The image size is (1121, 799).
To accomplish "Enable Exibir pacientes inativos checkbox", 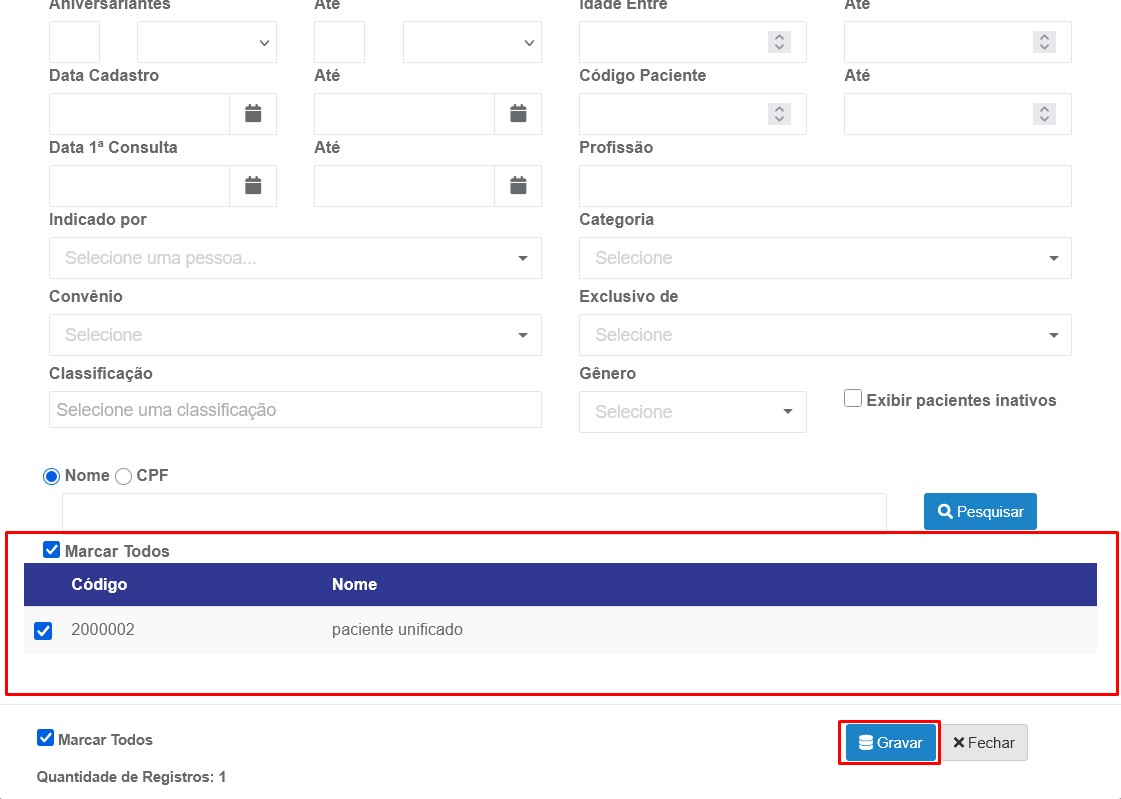I will tap(853, 399).
